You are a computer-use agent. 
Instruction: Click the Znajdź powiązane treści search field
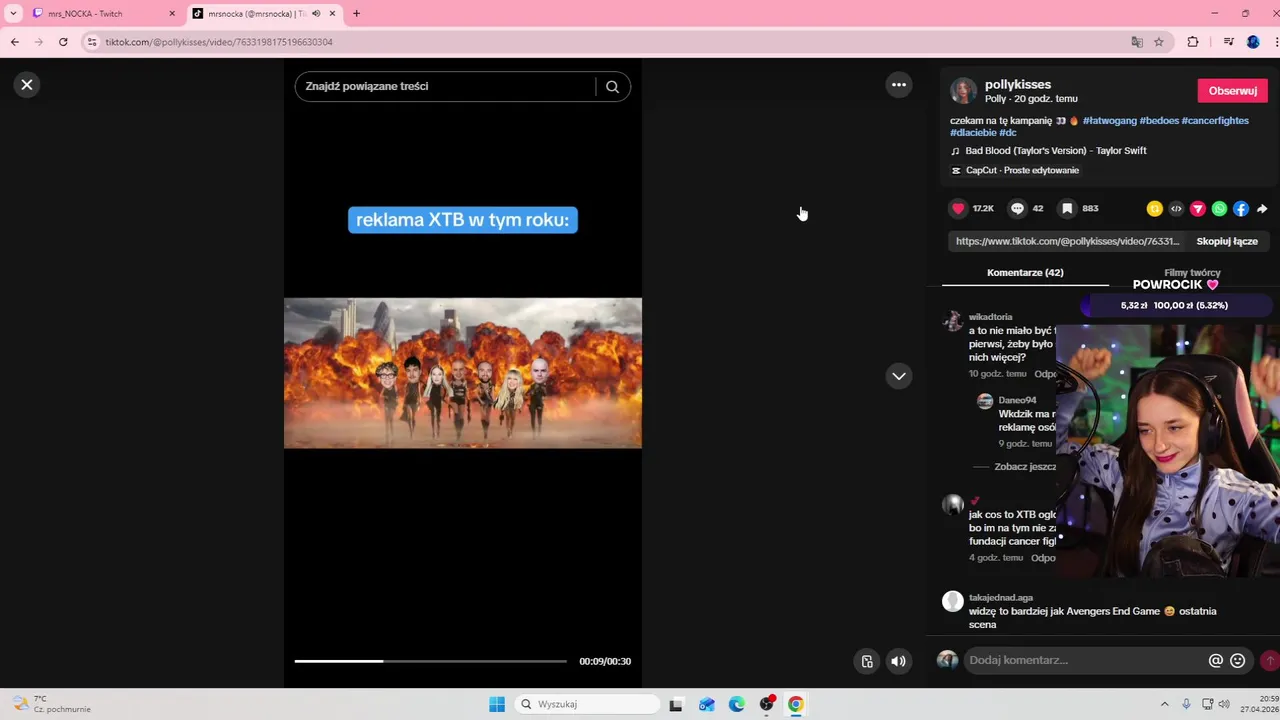click(445, 87)
